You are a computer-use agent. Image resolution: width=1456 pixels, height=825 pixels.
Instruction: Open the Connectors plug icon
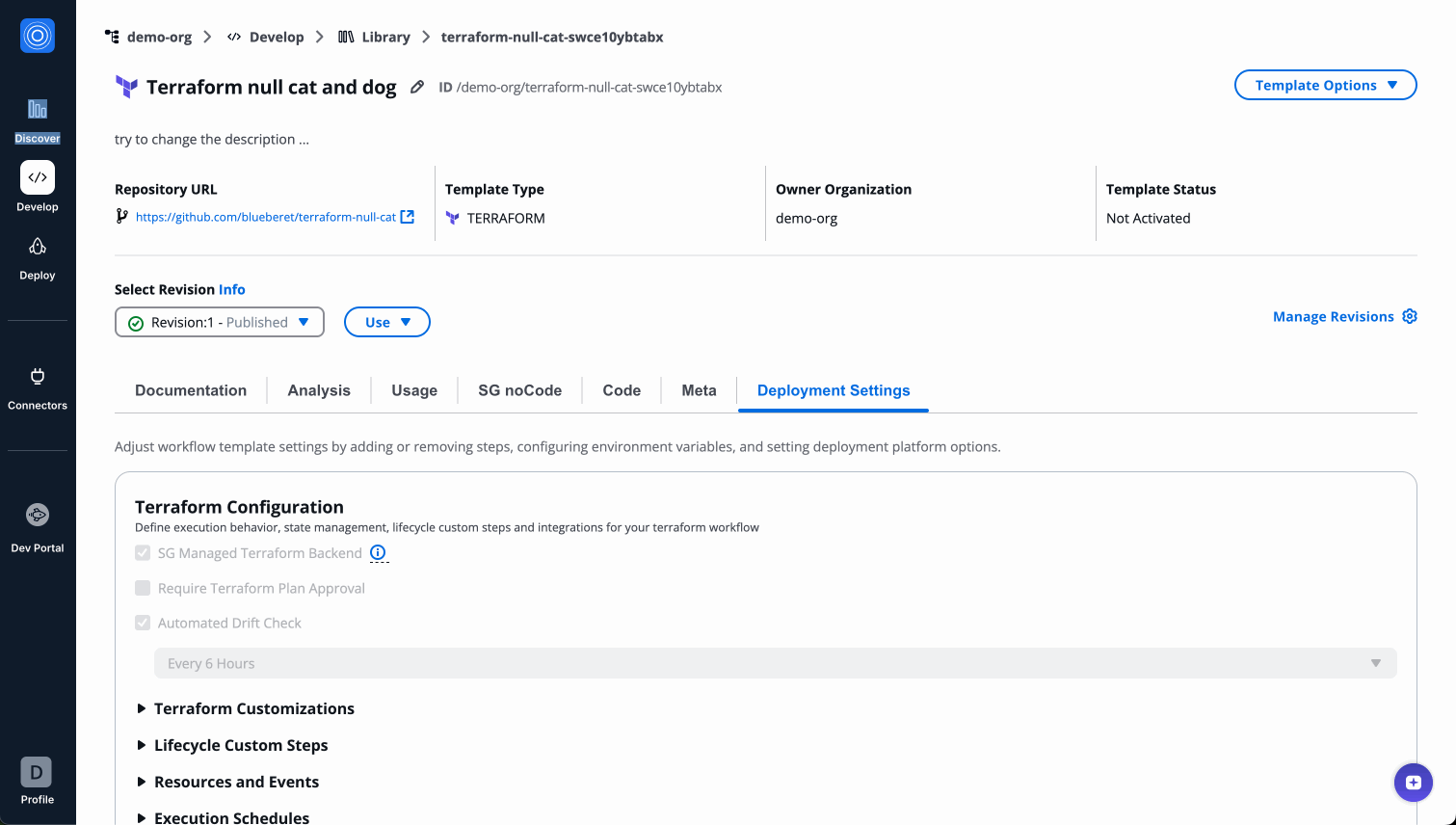[38, 376]
